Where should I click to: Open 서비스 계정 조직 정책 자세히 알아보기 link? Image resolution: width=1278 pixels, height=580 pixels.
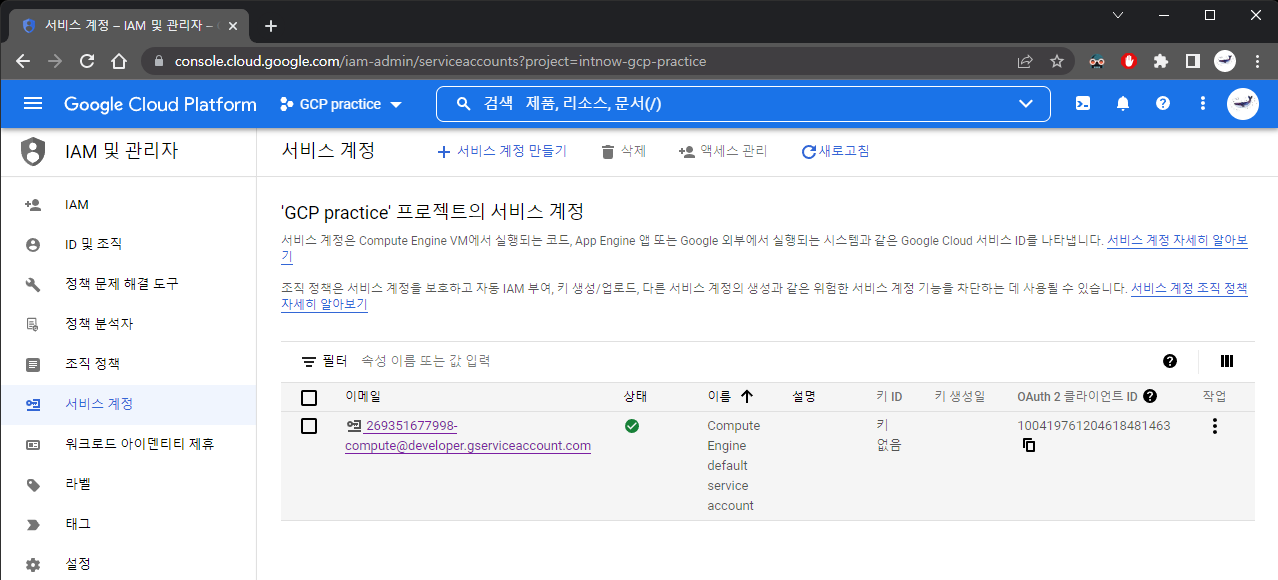(x=1189, y=288)
